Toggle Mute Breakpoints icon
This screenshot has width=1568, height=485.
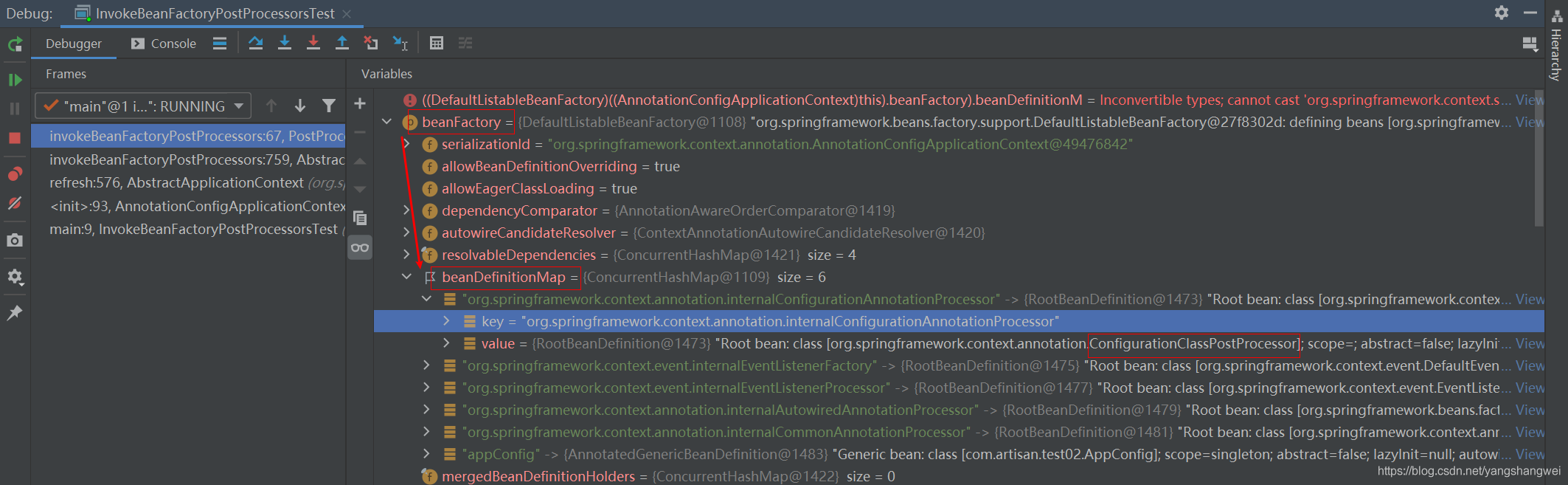[x=15, y=203]
